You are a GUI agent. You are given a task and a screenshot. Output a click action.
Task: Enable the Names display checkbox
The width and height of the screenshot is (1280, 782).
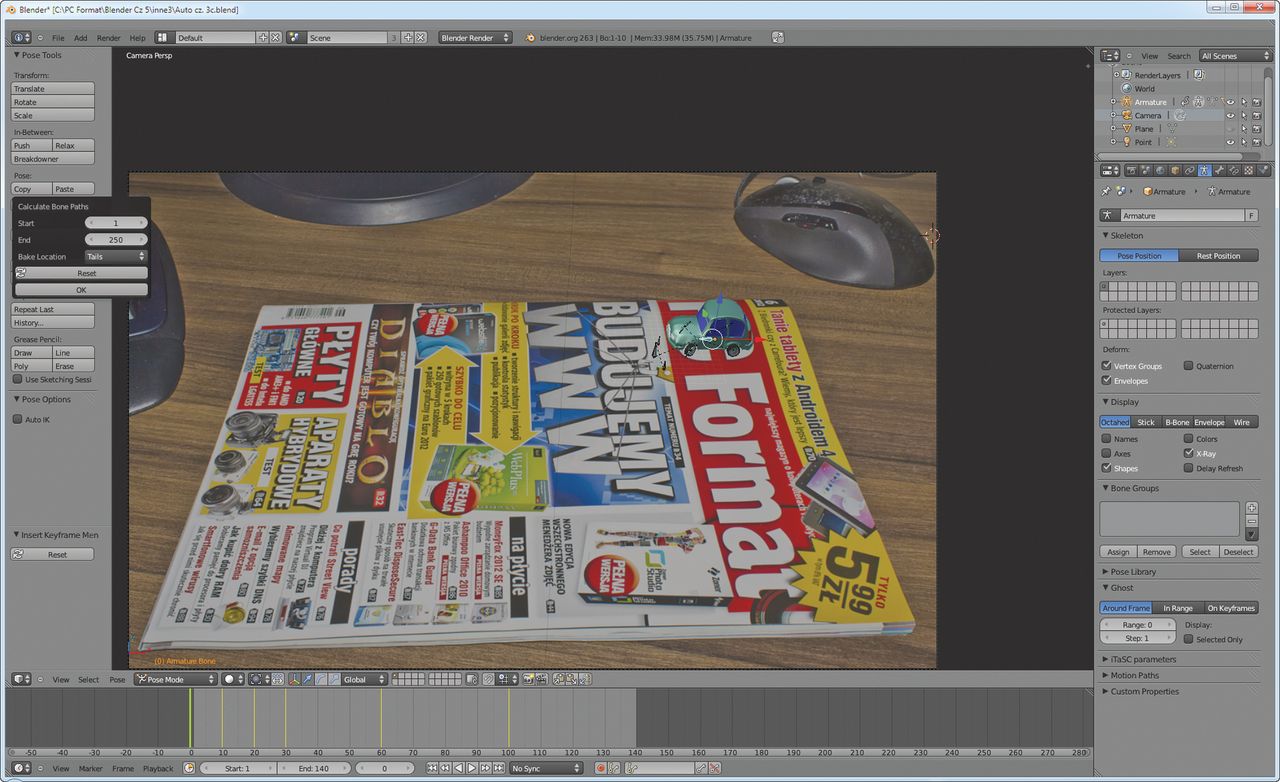point(1106,438)
